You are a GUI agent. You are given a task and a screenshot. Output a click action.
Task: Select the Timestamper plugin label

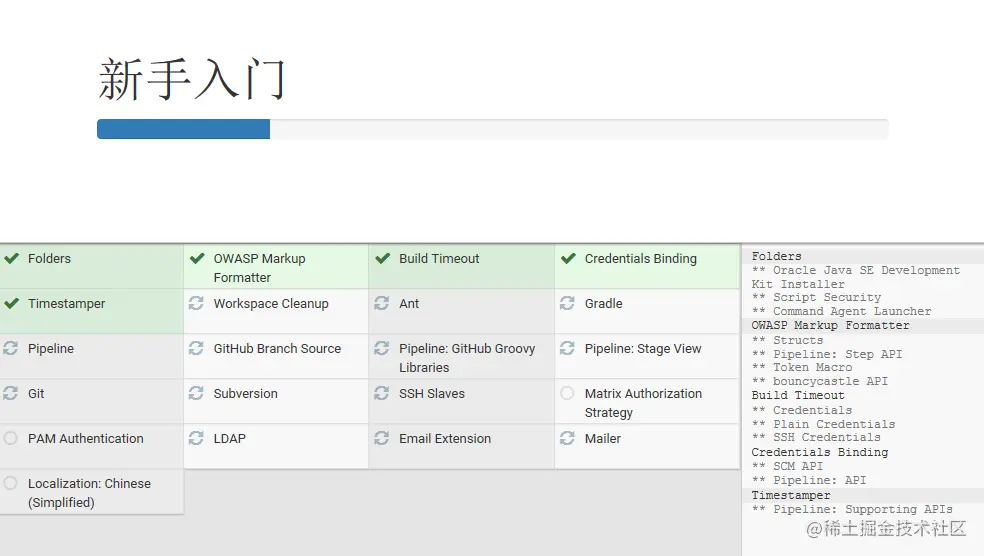(67, 304)
